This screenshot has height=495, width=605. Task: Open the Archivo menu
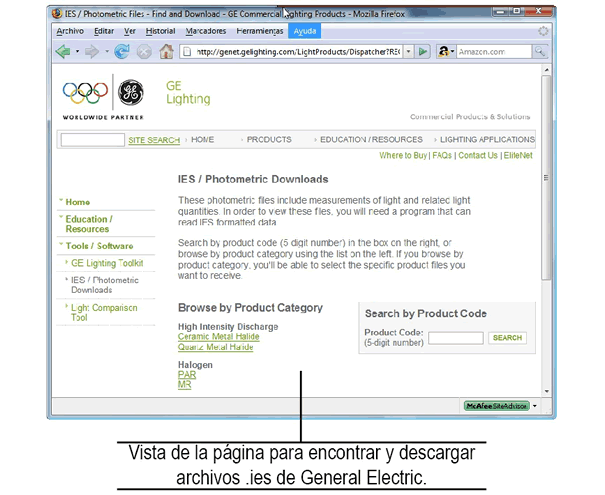tap(70, 31)
